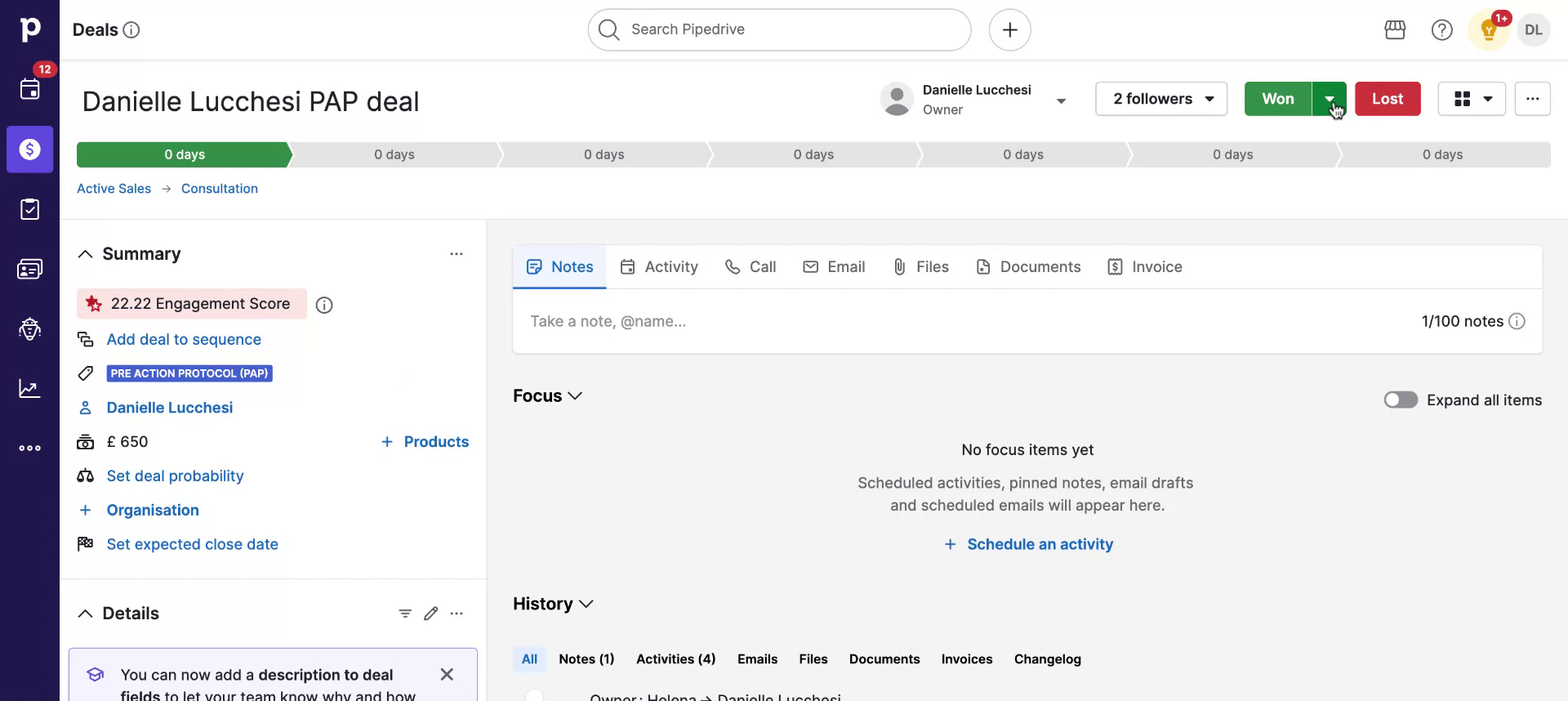Click the Details edit pencil icon

click(x=431, y=614)
